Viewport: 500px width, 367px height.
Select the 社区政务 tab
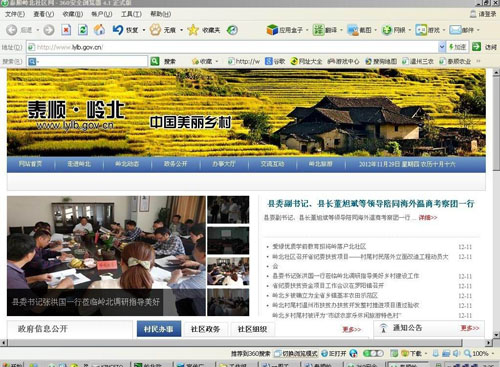tap(205, 329)
